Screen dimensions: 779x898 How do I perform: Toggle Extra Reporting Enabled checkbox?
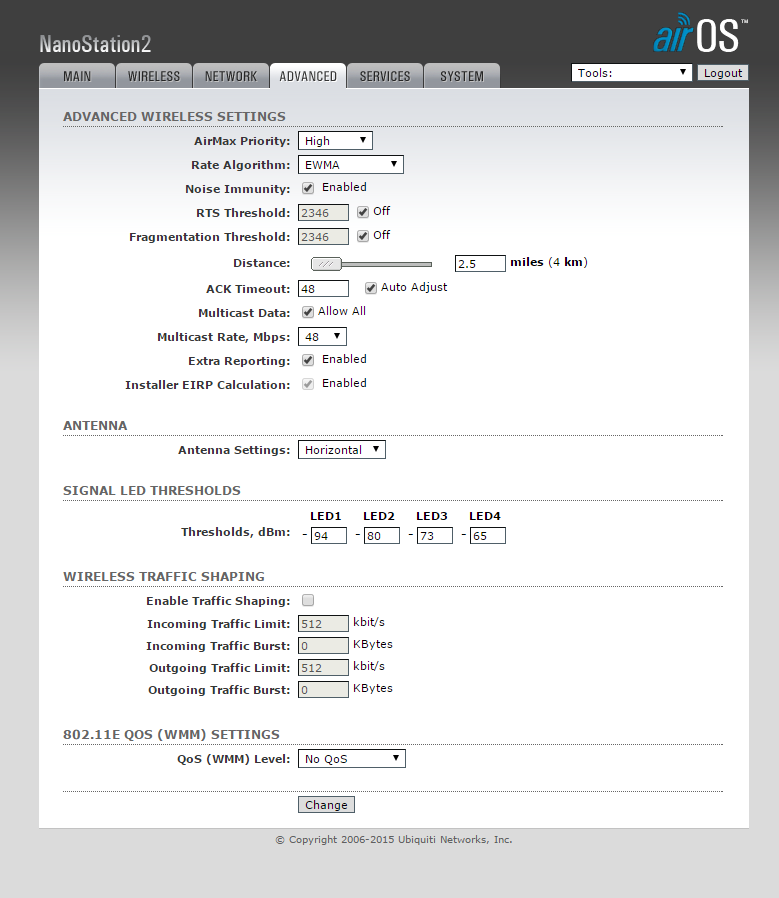click(308, 360)
